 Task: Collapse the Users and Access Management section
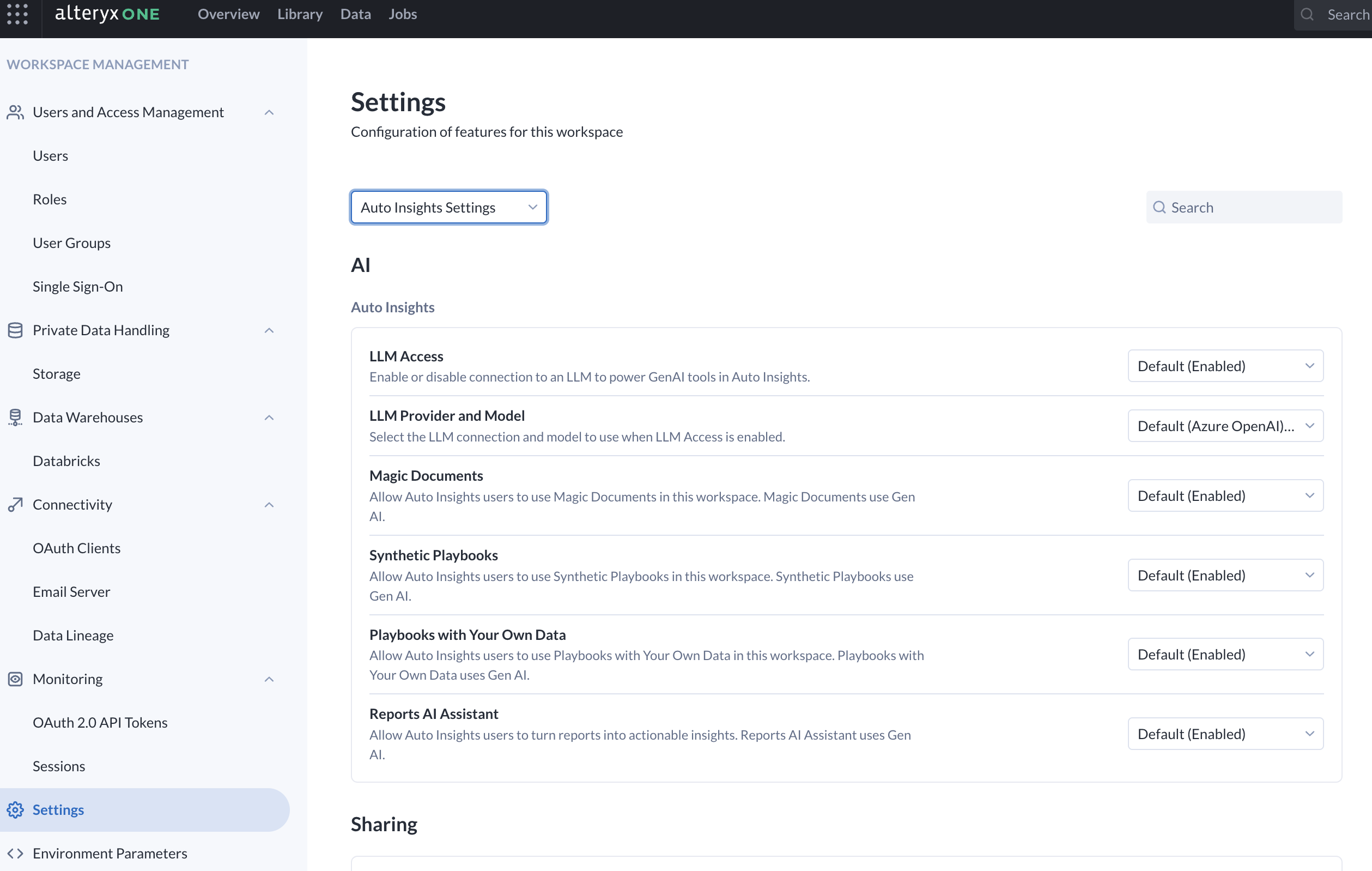(x=269, y=112)
